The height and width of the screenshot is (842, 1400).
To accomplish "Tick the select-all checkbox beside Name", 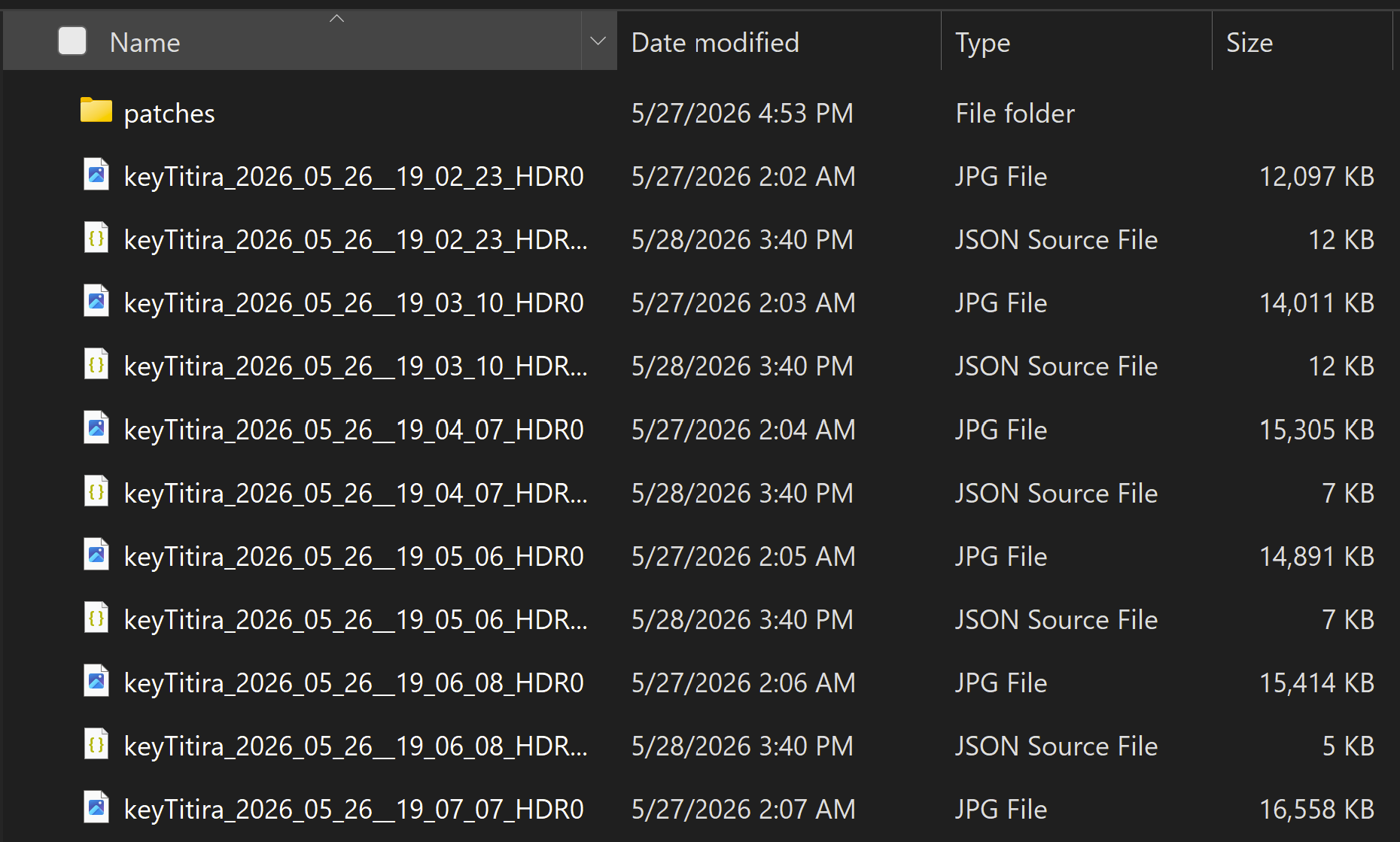I will (x=72, y=41).
